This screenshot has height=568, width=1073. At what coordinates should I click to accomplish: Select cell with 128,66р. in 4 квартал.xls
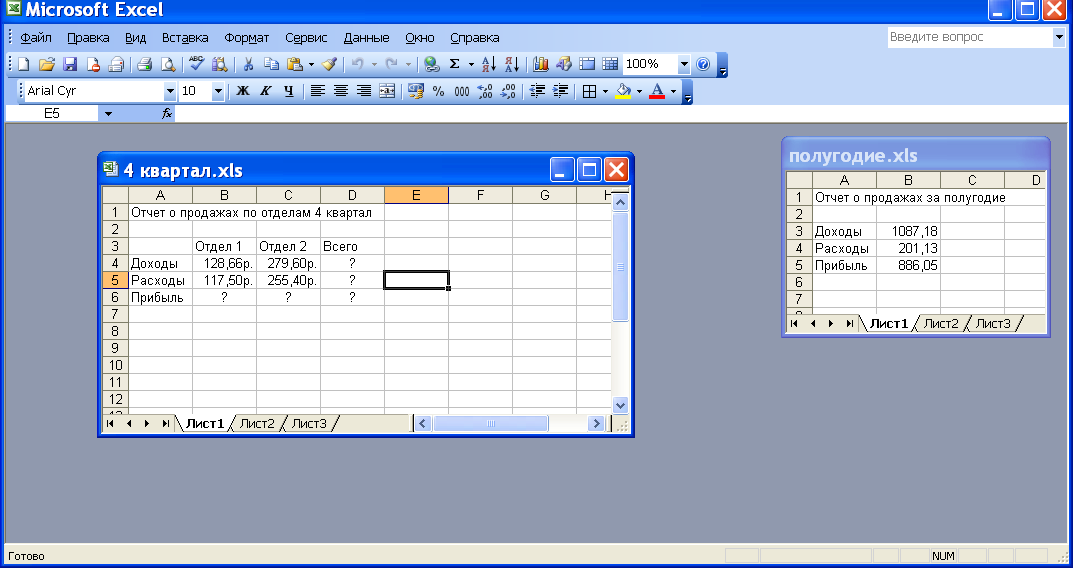[224, 263]
